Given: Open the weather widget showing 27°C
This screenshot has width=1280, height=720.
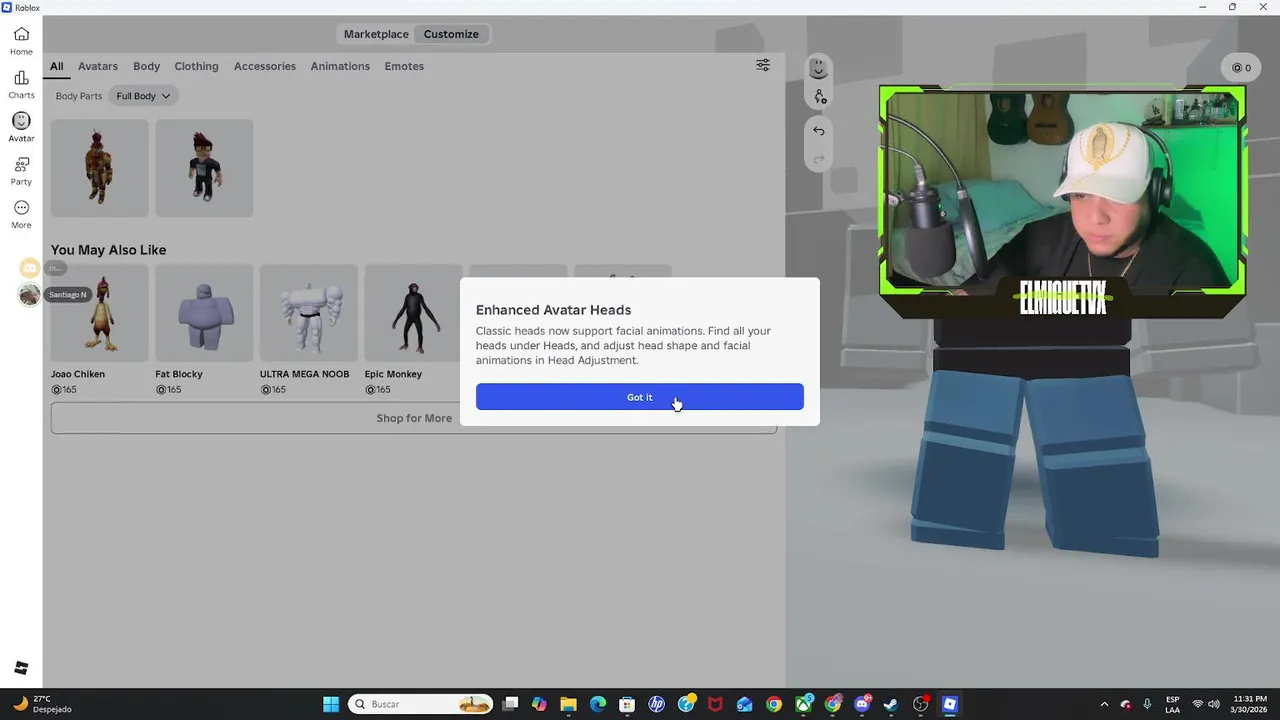Looking at the screenshot, I should [42, 704].
